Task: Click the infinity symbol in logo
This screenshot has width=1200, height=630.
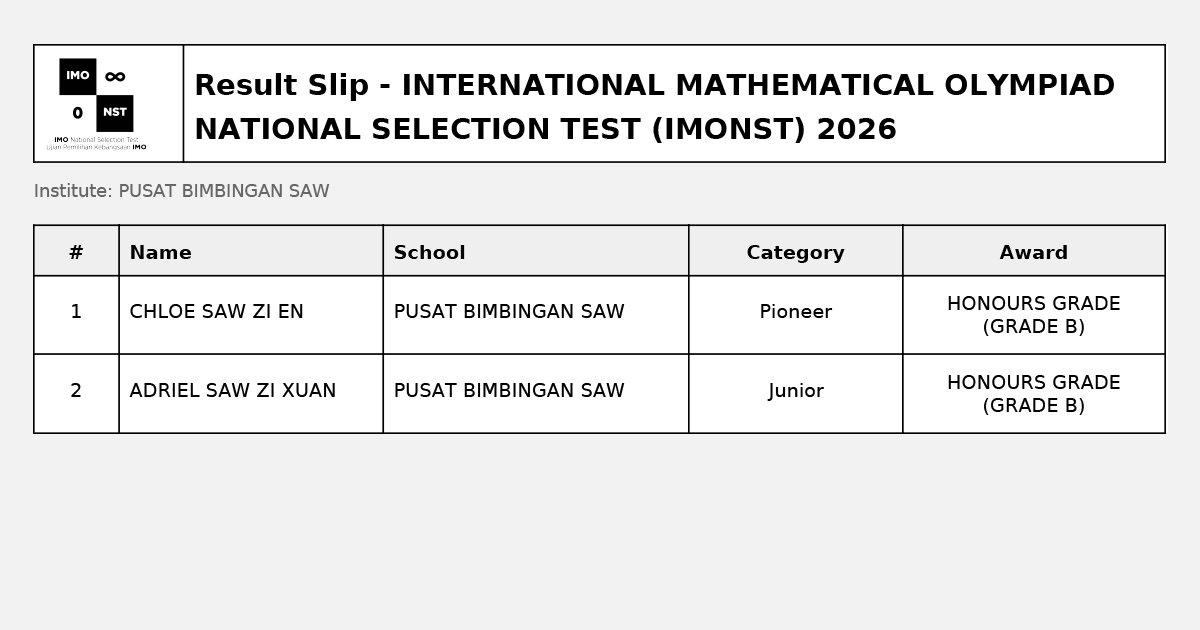Action: click(x=115, y=76)
